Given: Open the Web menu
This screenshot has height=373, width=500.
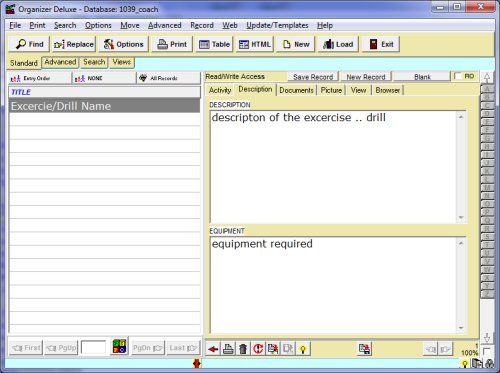Looking at the screenshot, I should 230,25.
